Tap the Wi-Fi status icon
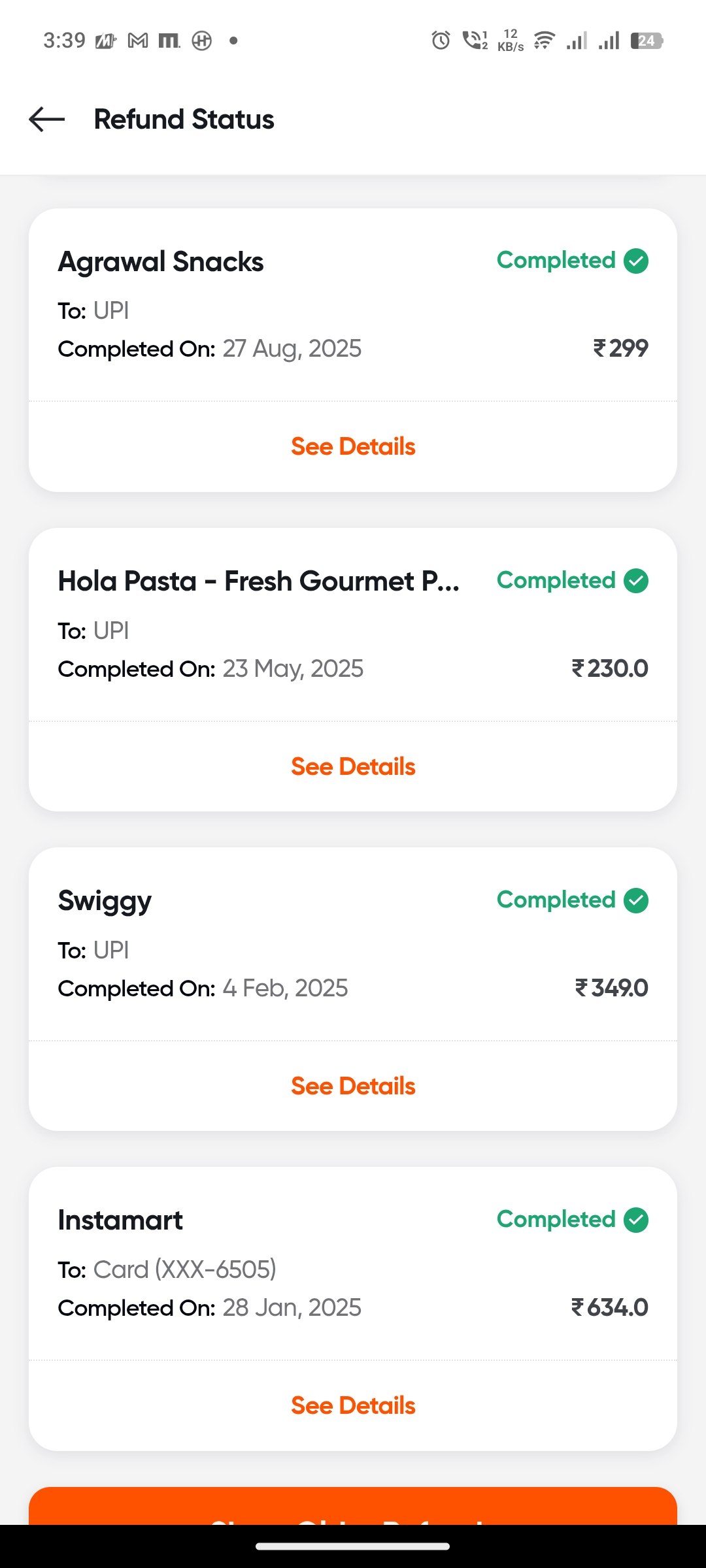This screenshot has width=706, height=1568. [x=544, y=41]
